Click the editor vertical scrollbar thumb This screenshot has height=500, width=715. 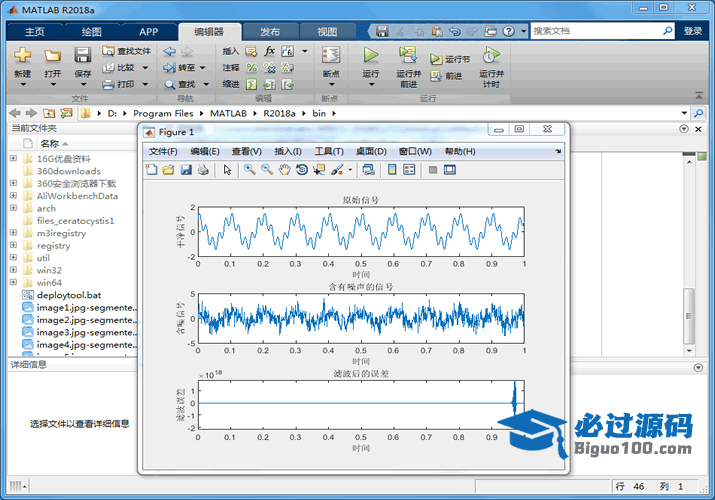coord(689,316)
